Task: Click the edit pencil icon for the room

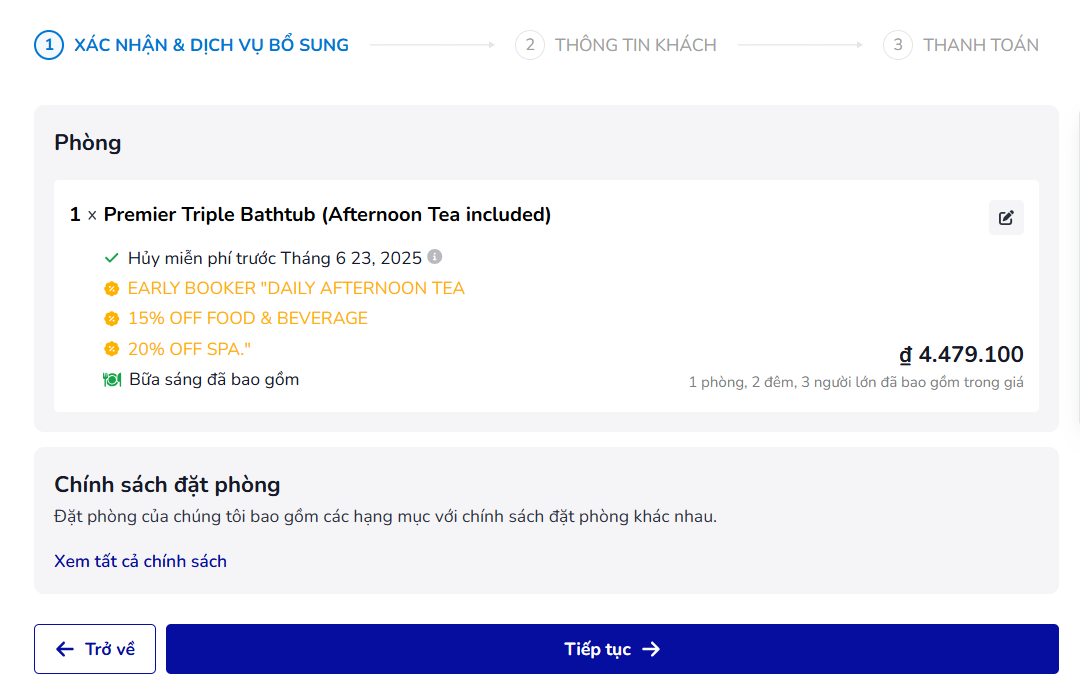Action: point(1006,218)
